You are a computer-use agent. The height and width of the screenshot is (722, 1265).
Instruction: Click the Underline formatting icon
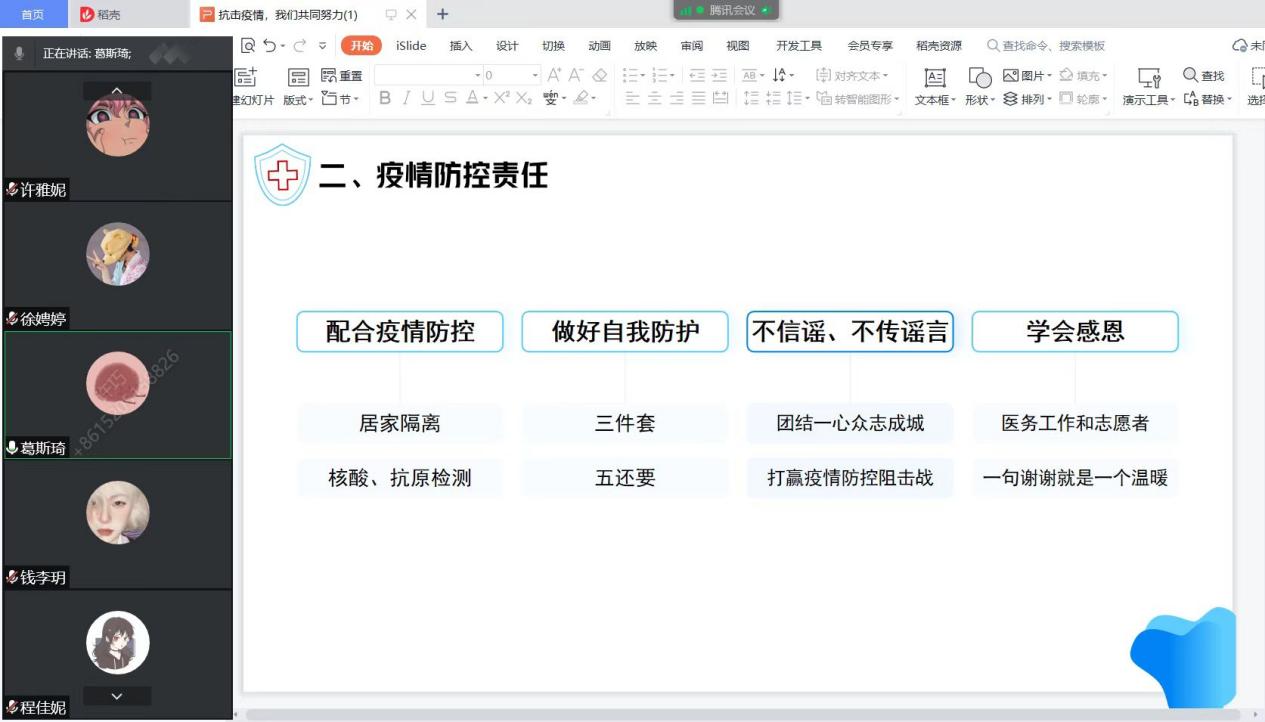[x=428, y=98]
